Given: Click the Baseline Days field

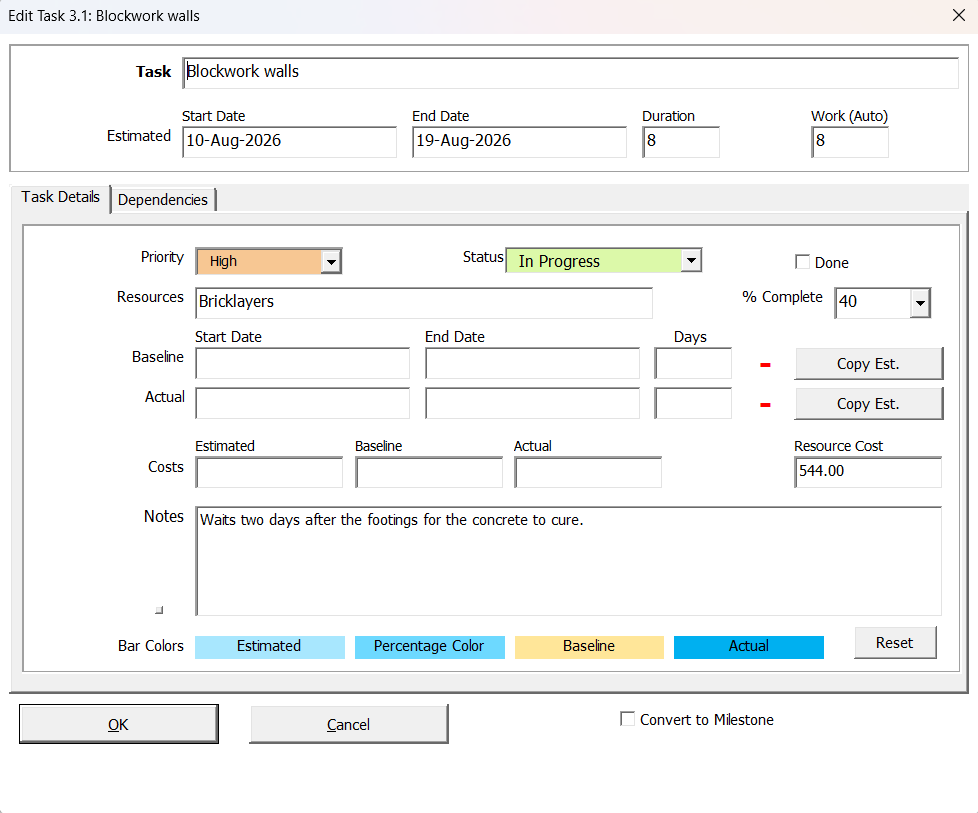Looking at the screenshot, I should pyautogui.click(x=693, y=363).
